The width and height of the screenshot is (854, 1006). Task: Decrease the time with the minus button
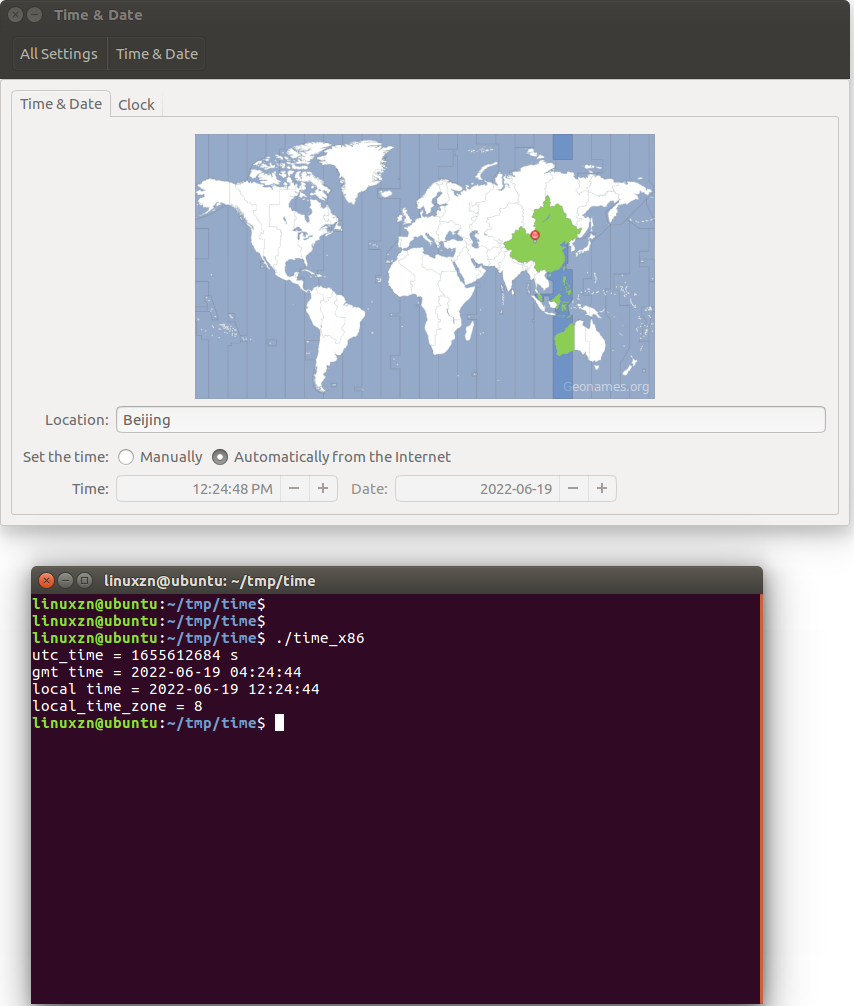point(295,488)
